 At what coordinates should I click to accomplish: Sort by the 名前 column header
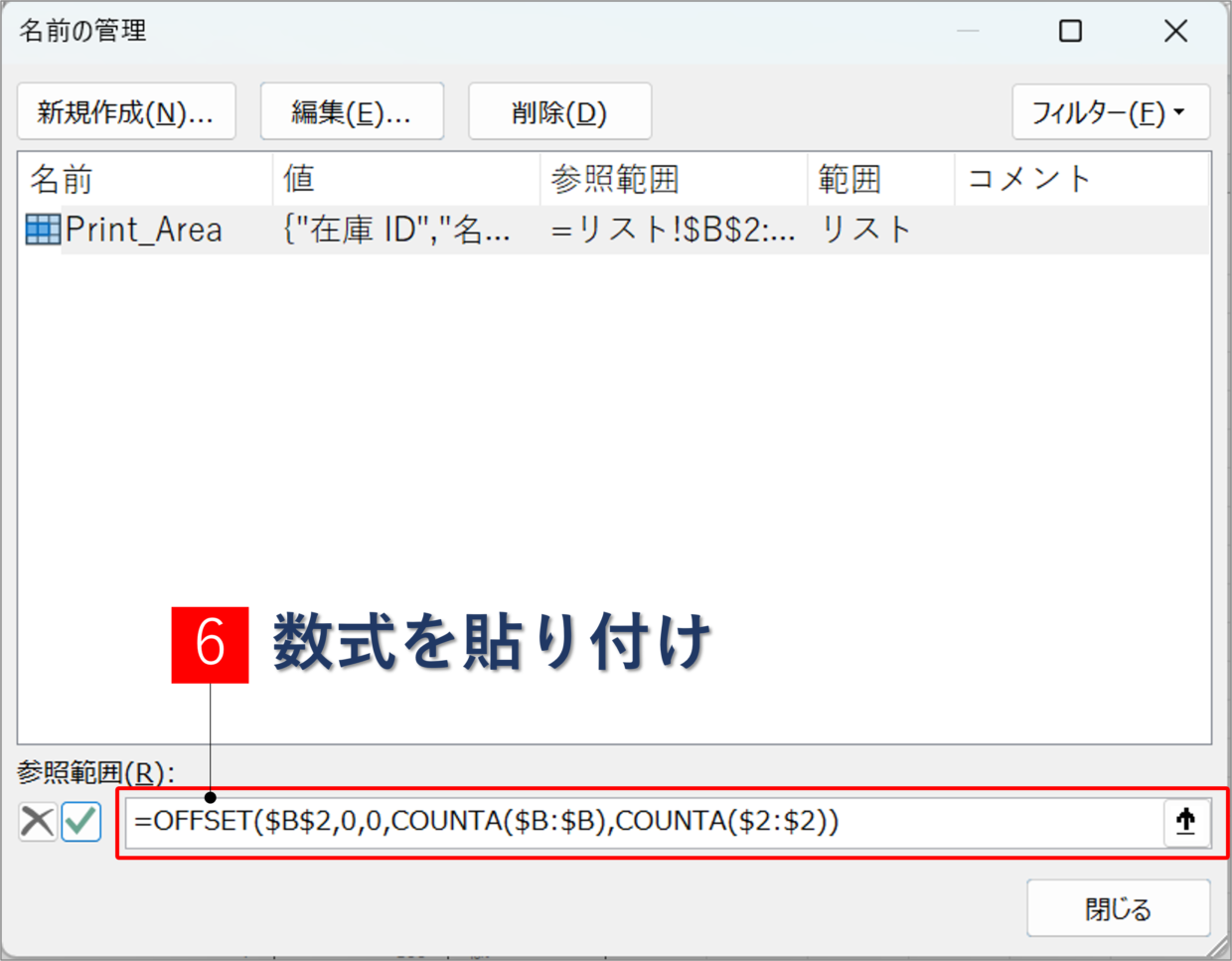coord(145,179)
